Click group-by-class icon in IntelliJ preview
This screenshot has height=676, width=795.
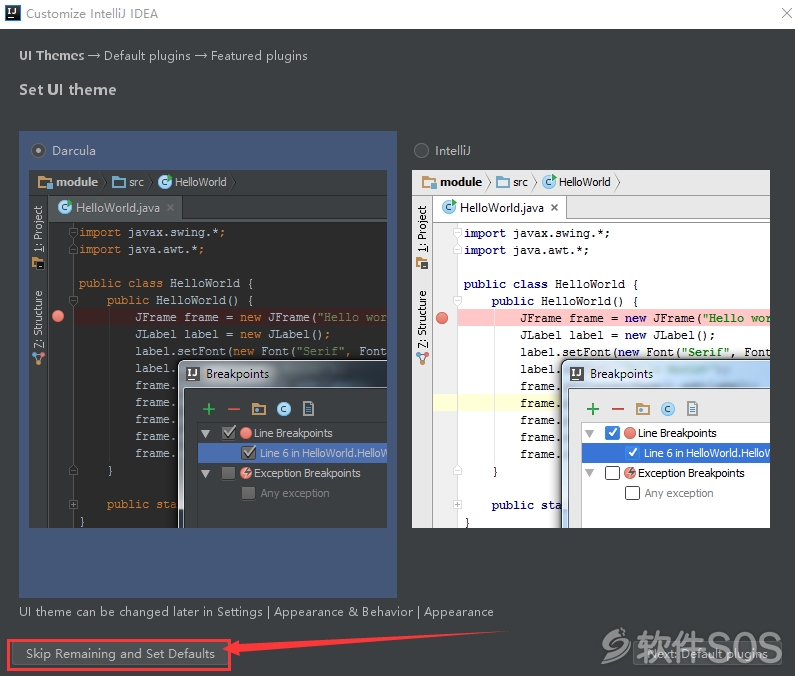(x=668, y=409)
